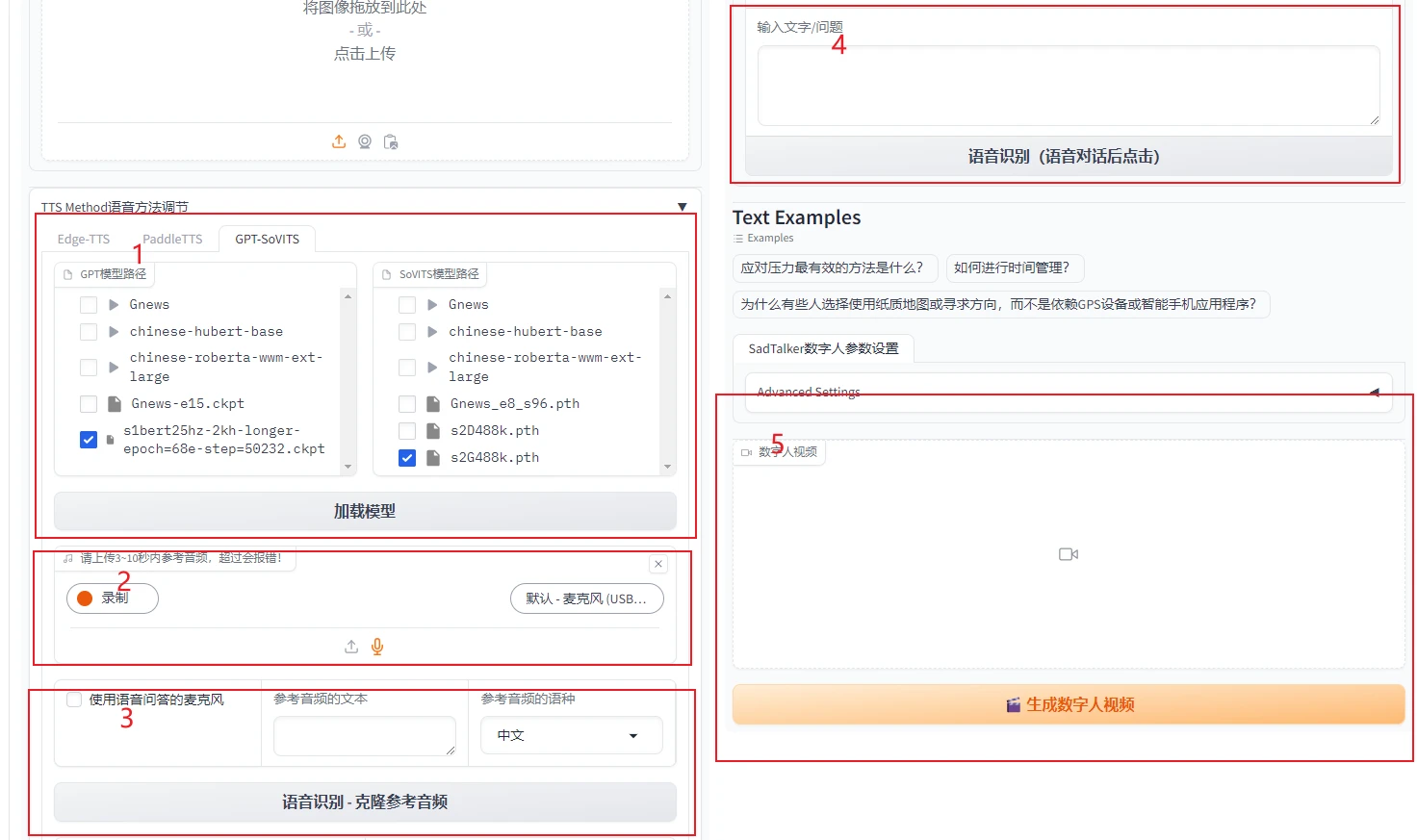Open the microphone device selector dropdown
The image size is (1417, 840).
pyautogui.click(x=587, y=598)
